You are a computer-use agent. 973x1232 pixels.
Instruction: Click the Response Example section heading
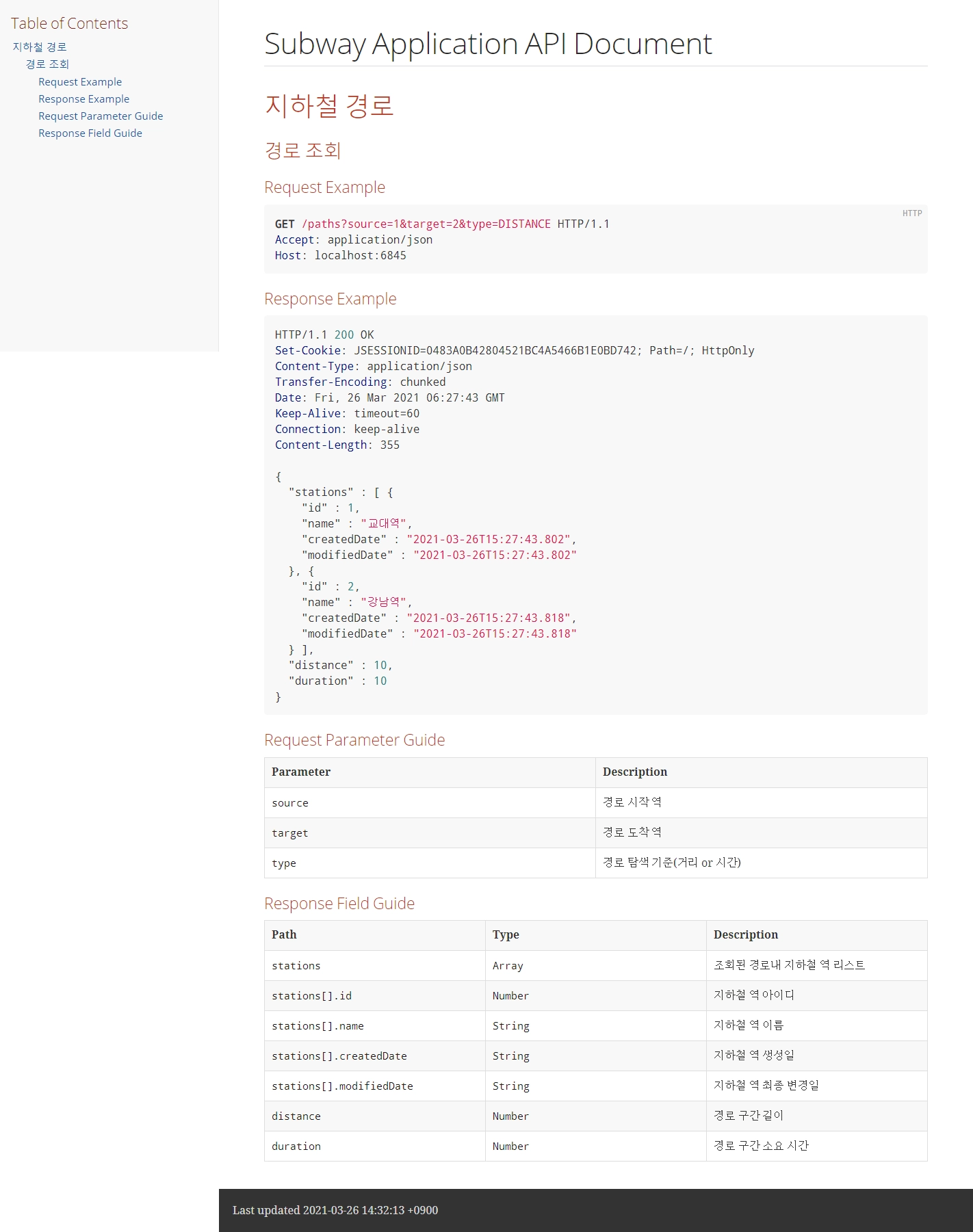click(x=330, y=299)
